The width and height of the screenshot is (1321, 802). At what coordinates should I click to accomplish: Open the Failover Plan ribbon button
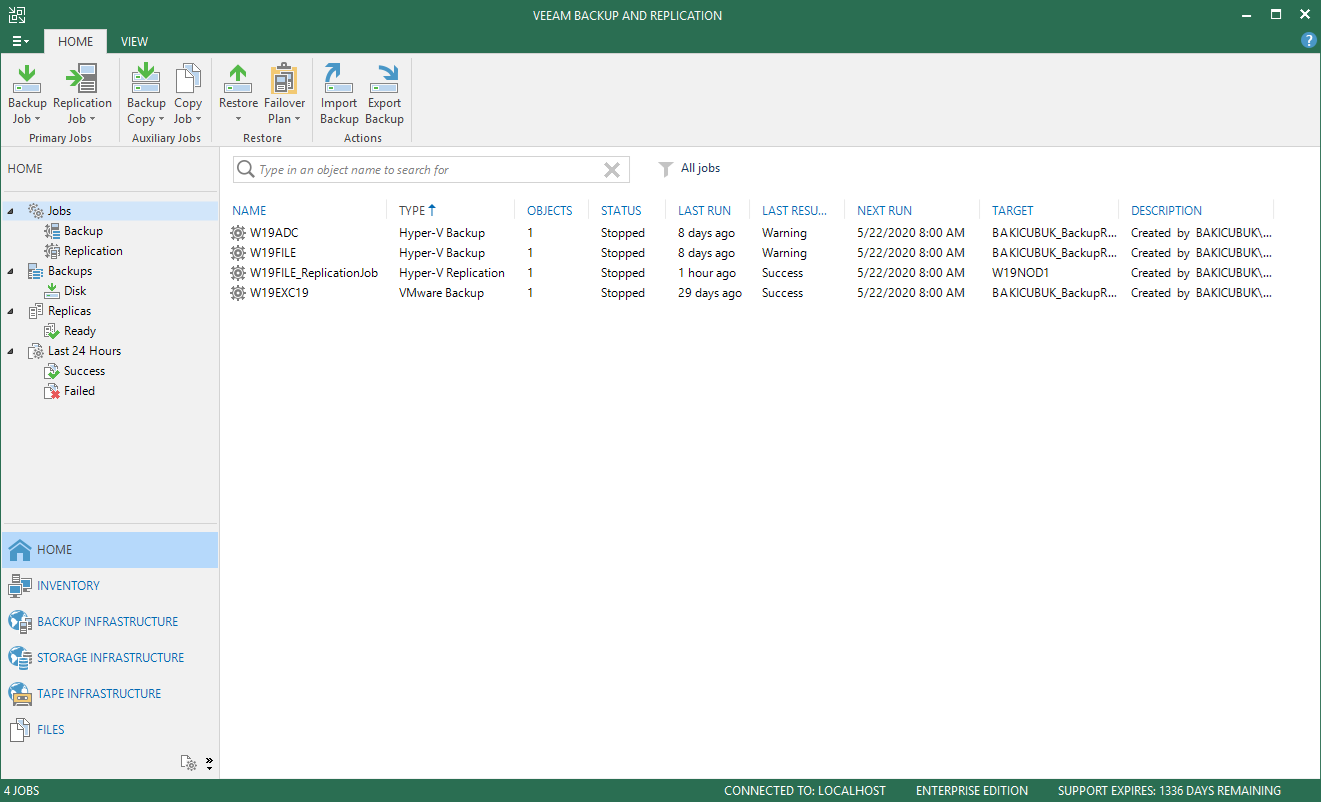(x=285, y=95)
